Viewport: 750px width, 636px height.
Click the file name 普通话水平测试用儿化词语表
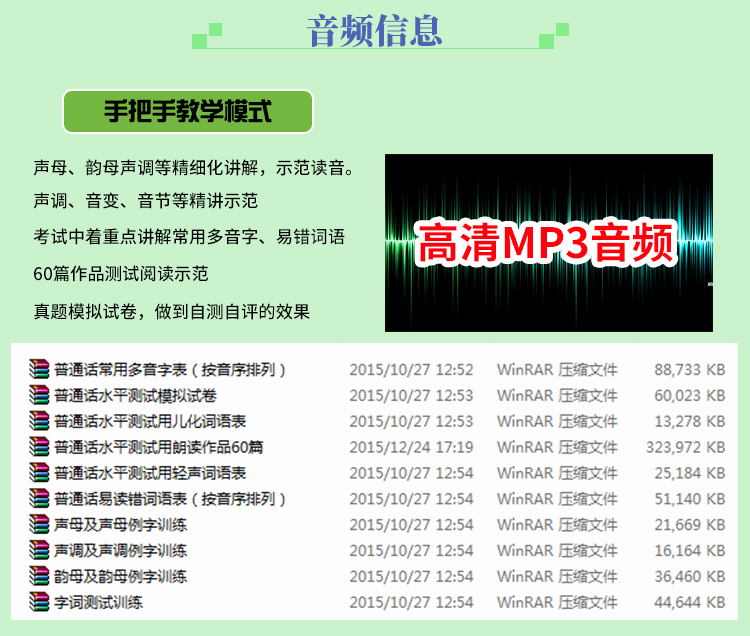point(150,421)
